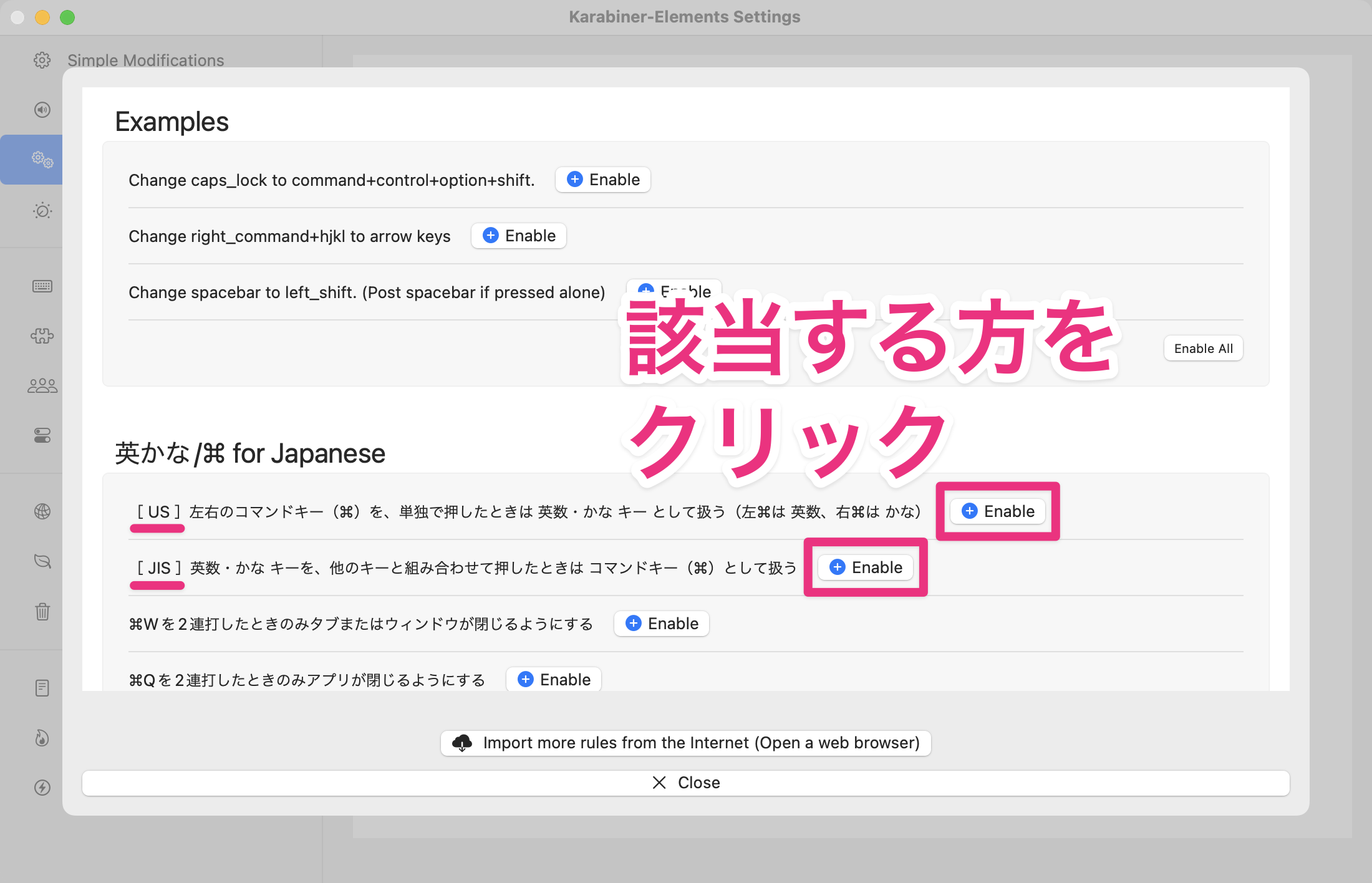
Task: Click the toggle switches sidebar icon
Action: [42, 435]
